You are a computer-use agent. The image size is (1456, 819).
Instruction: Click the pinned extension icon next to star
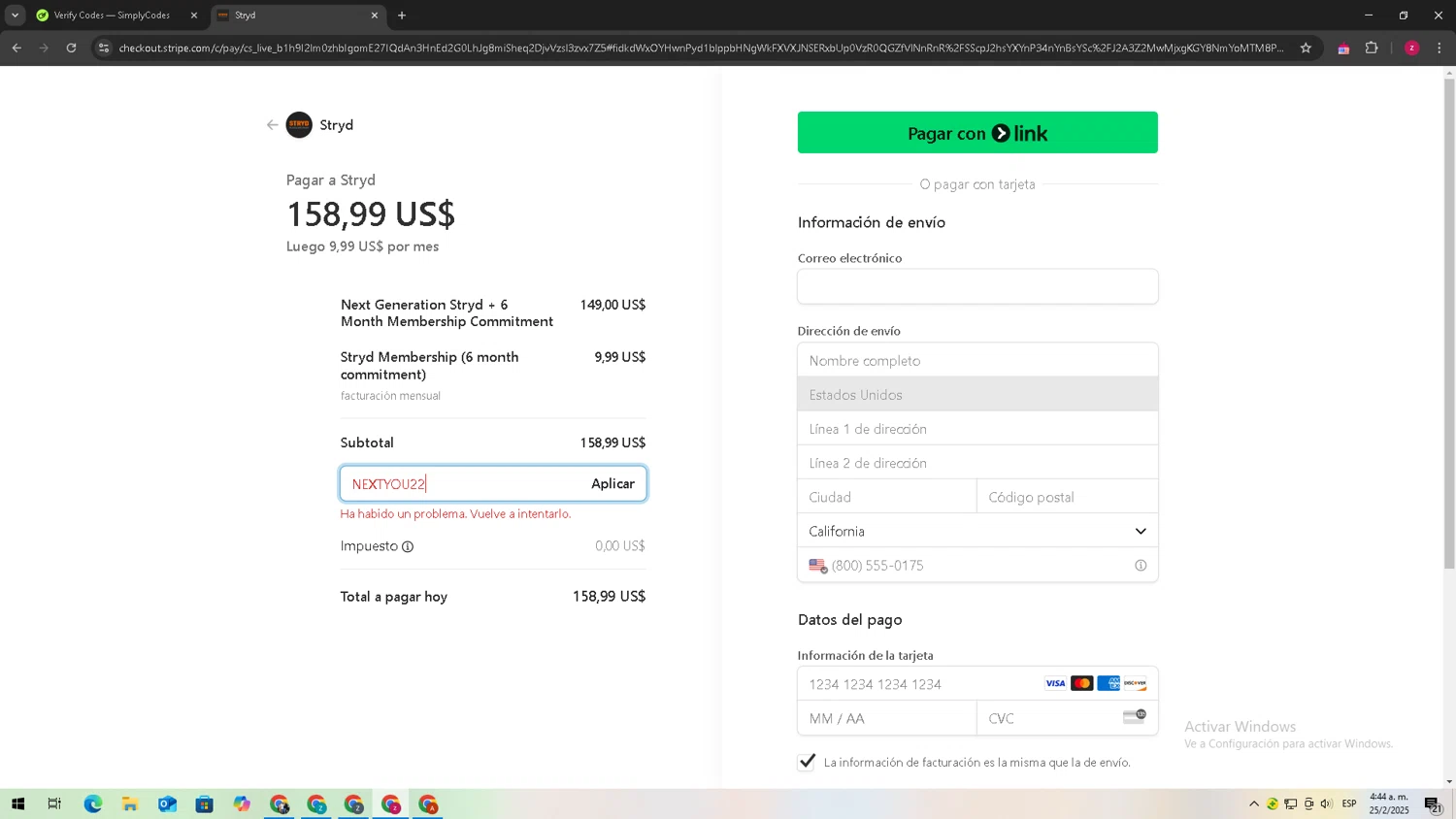(x=1343, y=49)
